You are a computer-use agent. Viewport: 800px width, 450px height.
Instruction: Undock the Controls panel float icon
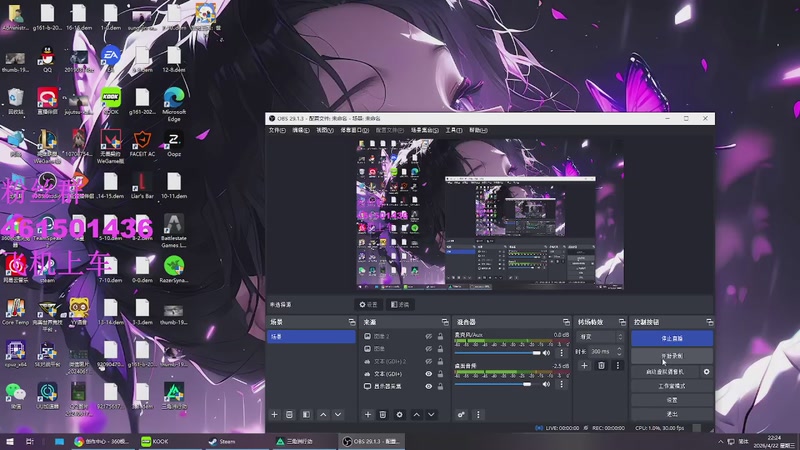pos(710,322)
